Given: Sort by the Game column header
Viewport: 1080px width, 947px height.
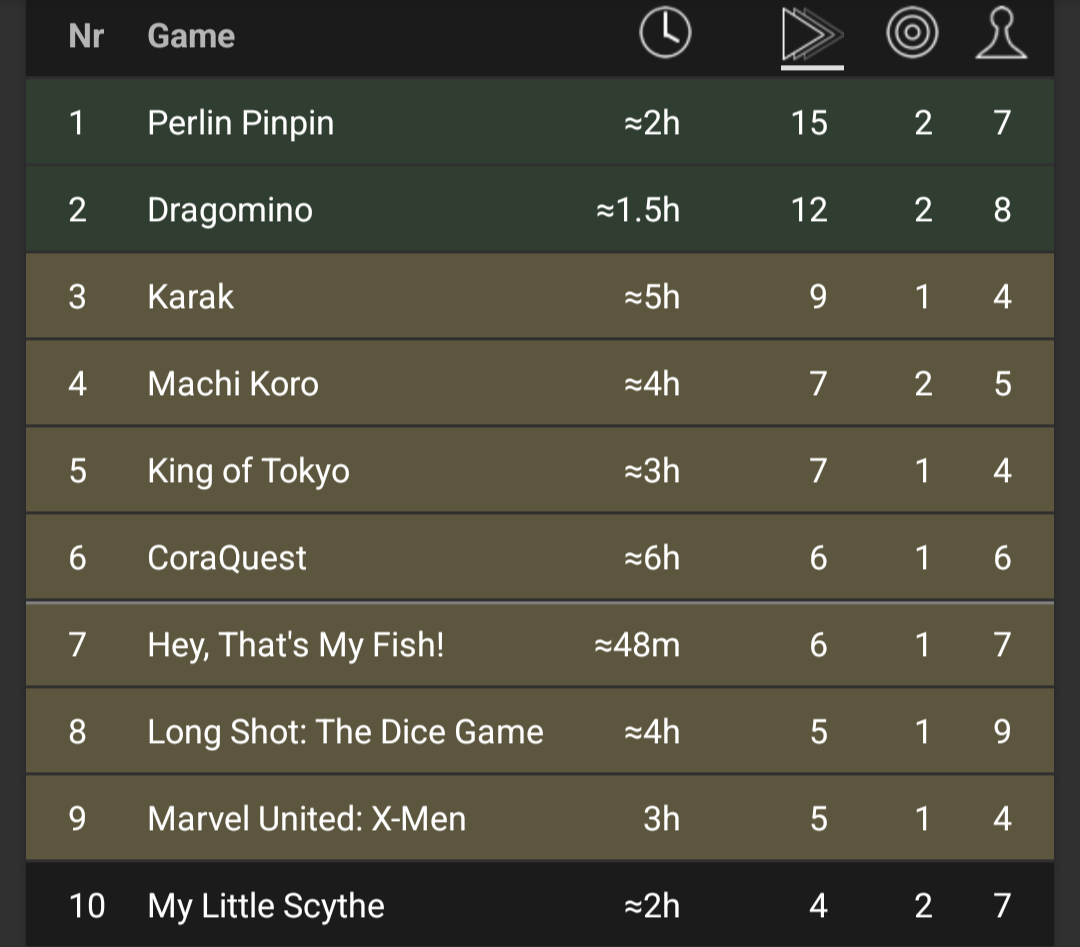Looking at the screenshot, I should point(191,36).
